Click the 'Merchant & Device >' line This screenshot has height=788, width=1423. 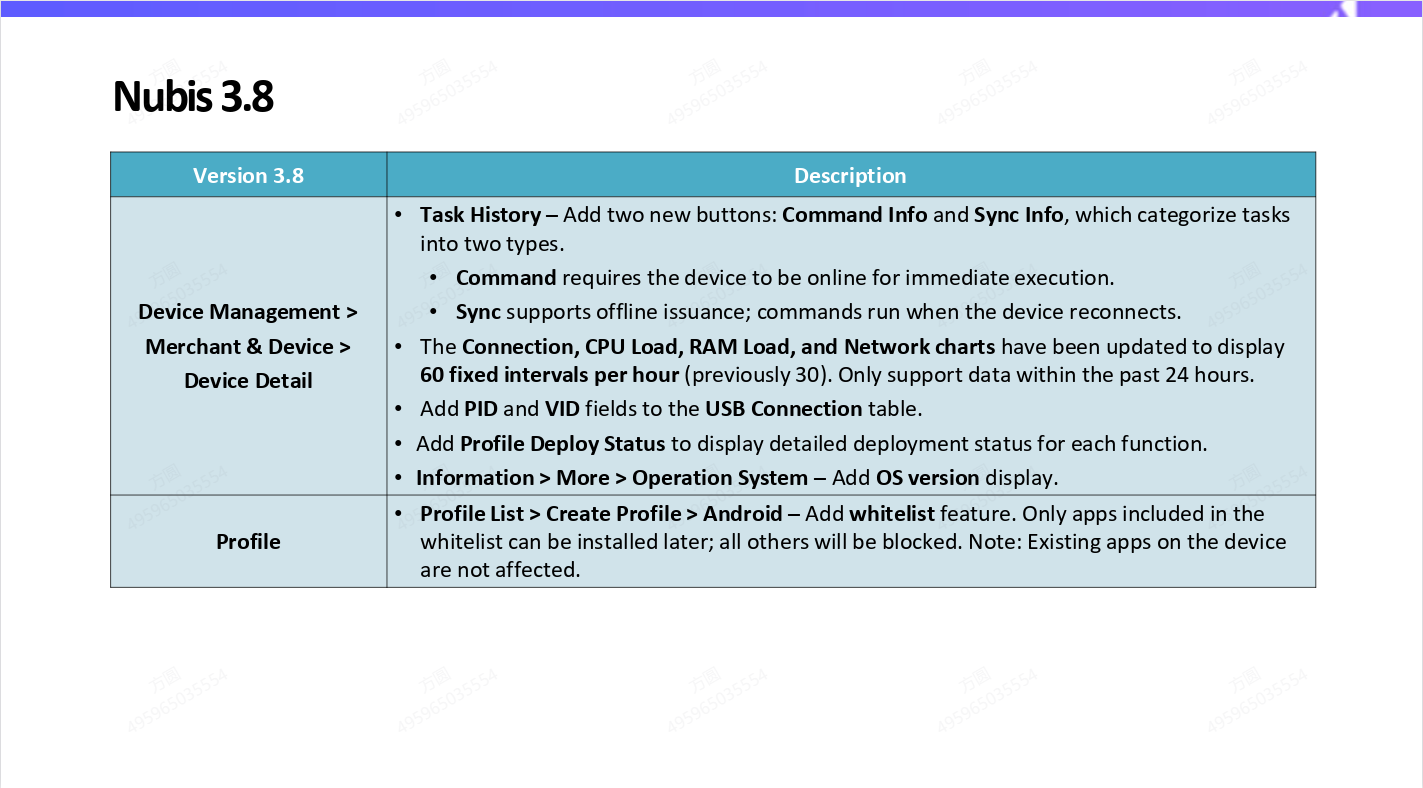248,346
